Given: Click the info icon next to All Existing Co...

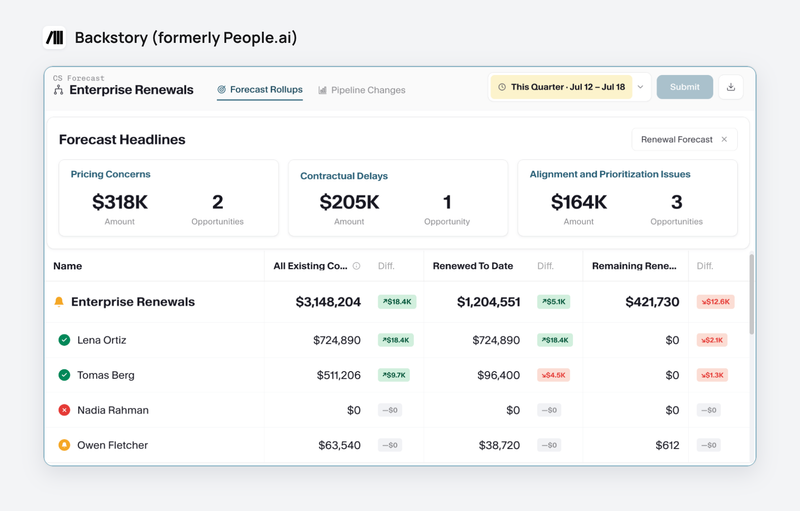Looking at the screenshot, I should coord(357,266).
